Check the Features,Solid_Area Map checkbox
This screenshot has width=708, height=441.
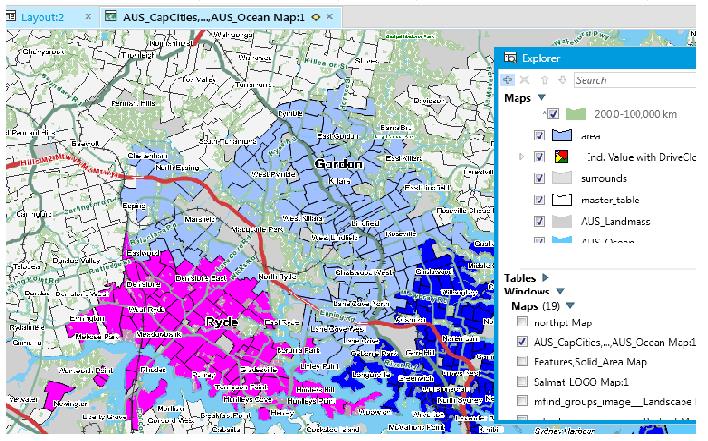522,361
